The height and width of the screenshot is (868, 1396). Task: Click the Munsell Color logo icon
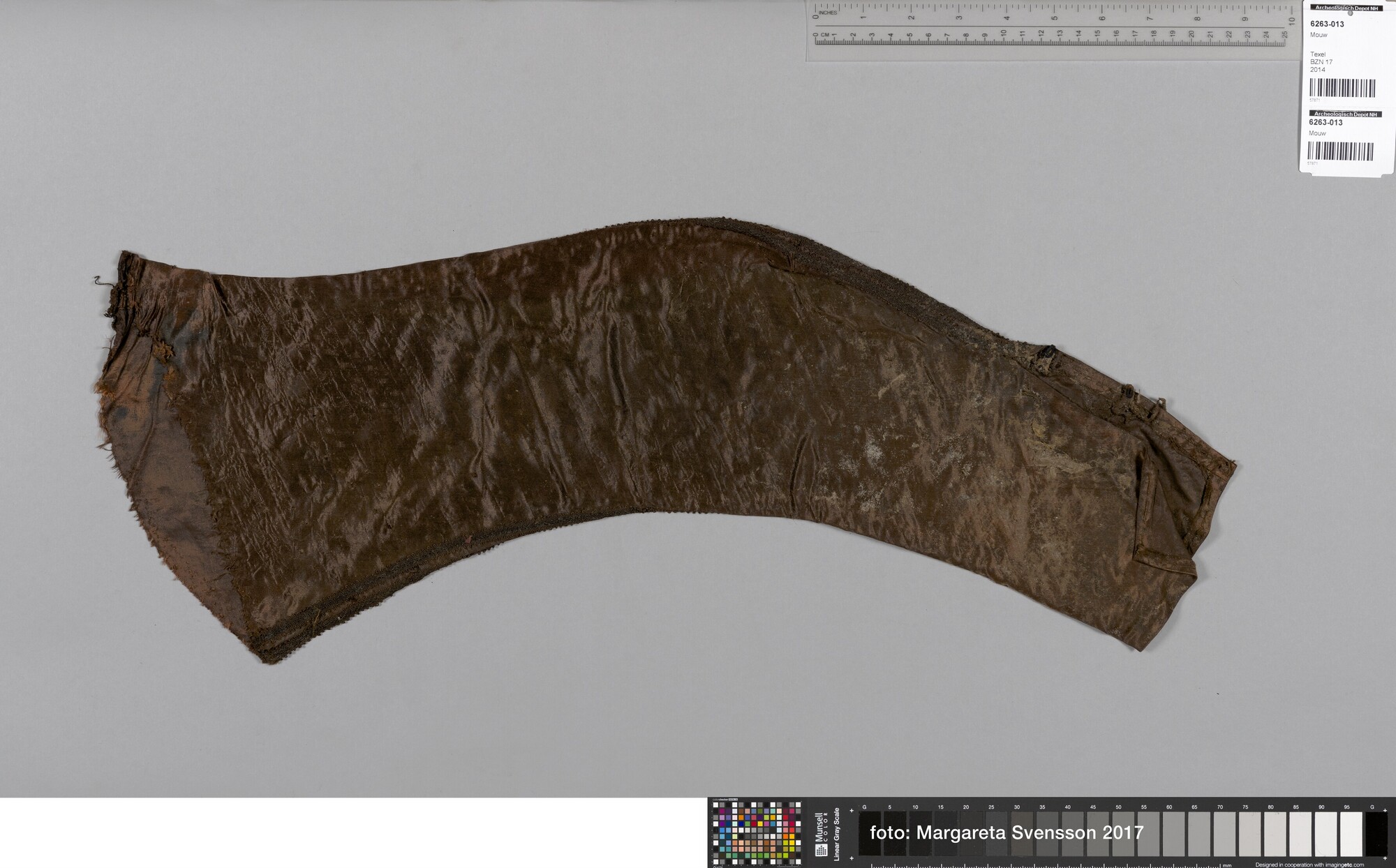click(x=822, y=851)
